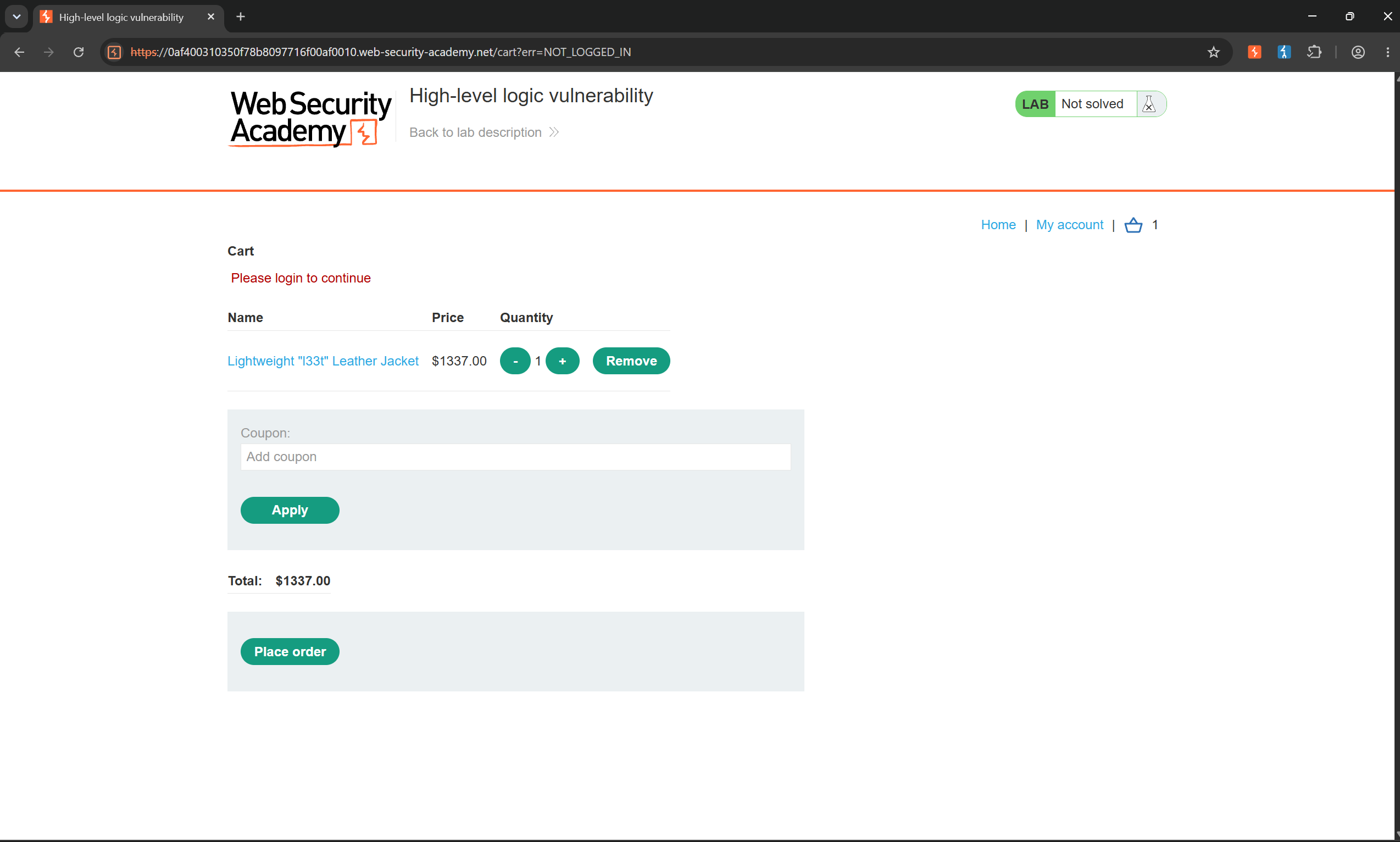Screen dimensions: 1400x842
Task: Open Chrome's three-dot menu
Action: tap(1387, 52)
